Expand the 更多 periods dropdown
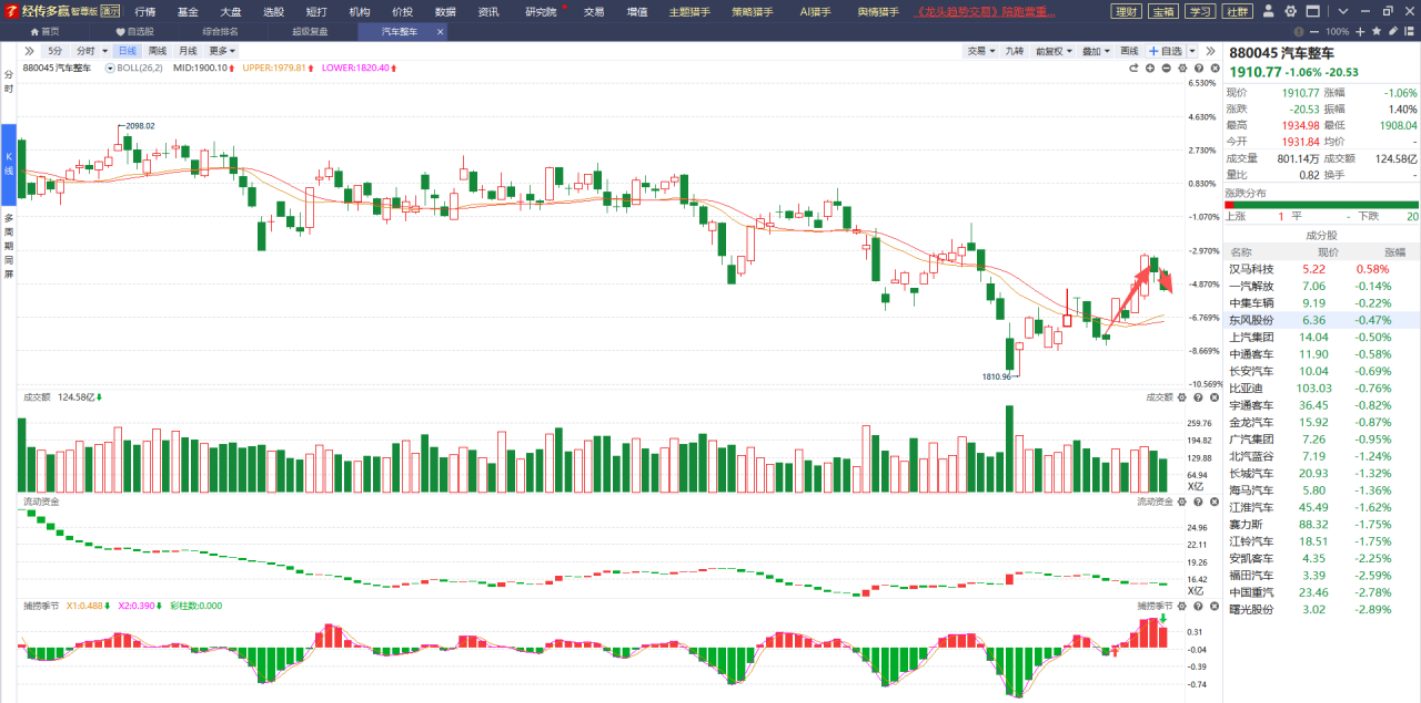 pyautogui.click(x=222, y=51)
